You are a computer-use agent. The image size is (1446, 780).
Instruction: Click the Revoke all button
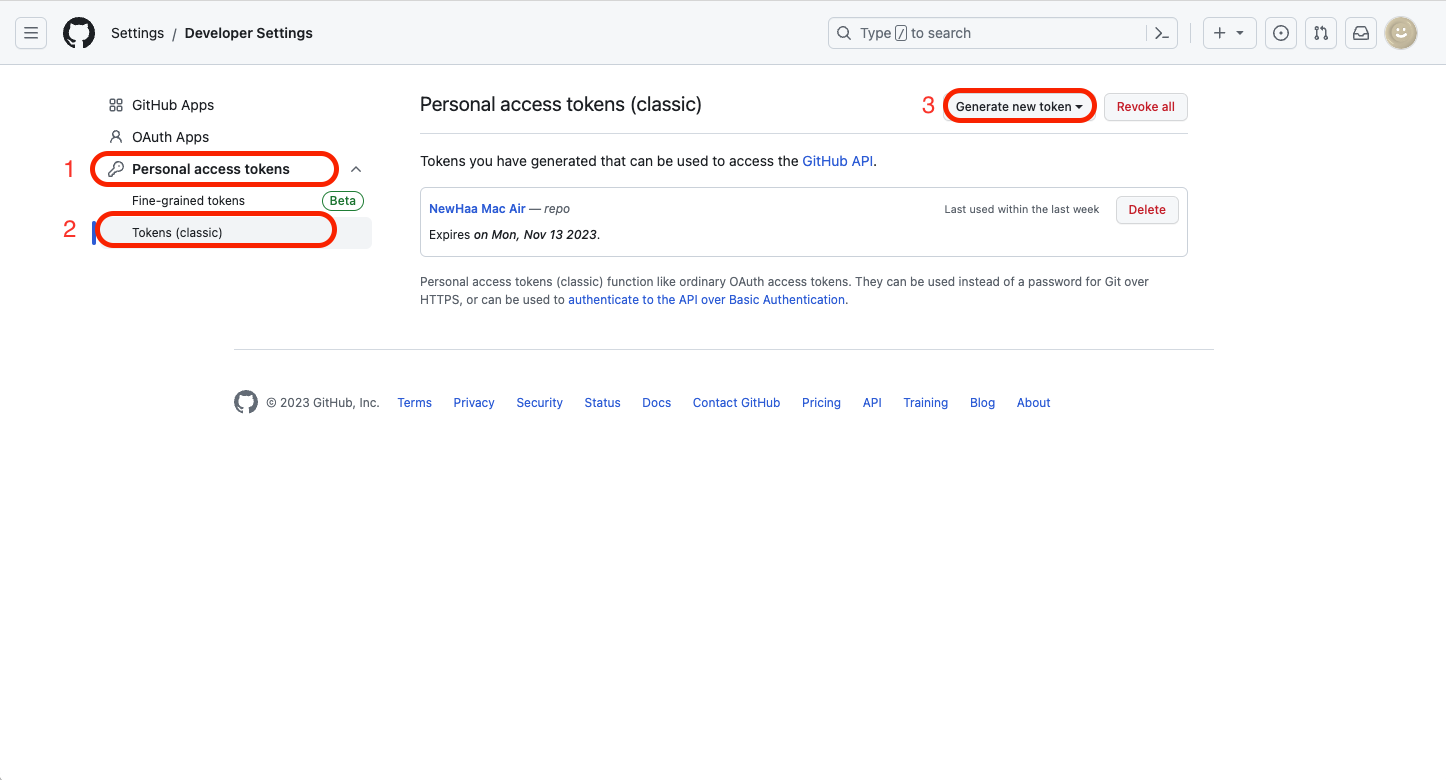1146,107
